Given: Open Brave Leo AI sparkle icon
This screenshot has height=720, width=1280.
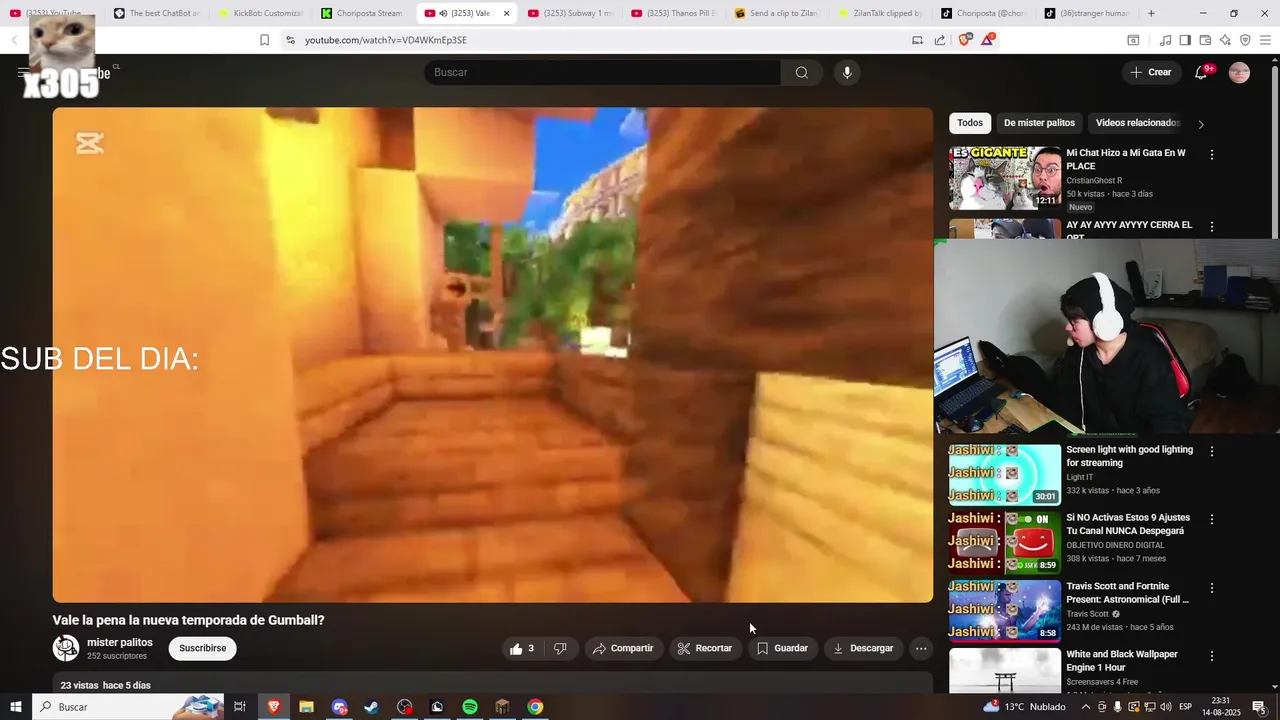Looking at the screenshot, I should coord(1225,40).
